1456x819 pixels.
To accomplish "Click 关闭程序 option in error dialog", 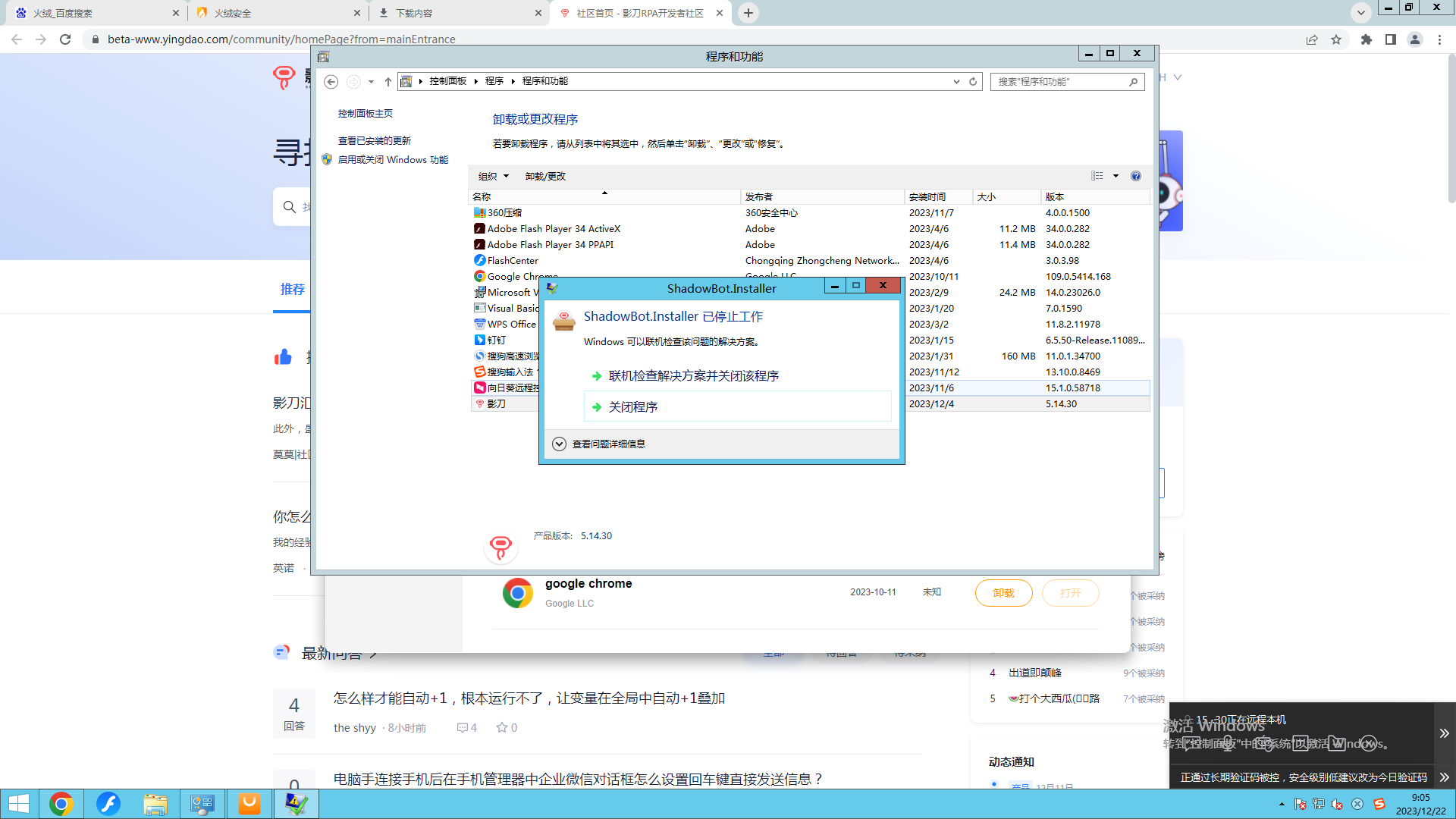I will point(633,407).
